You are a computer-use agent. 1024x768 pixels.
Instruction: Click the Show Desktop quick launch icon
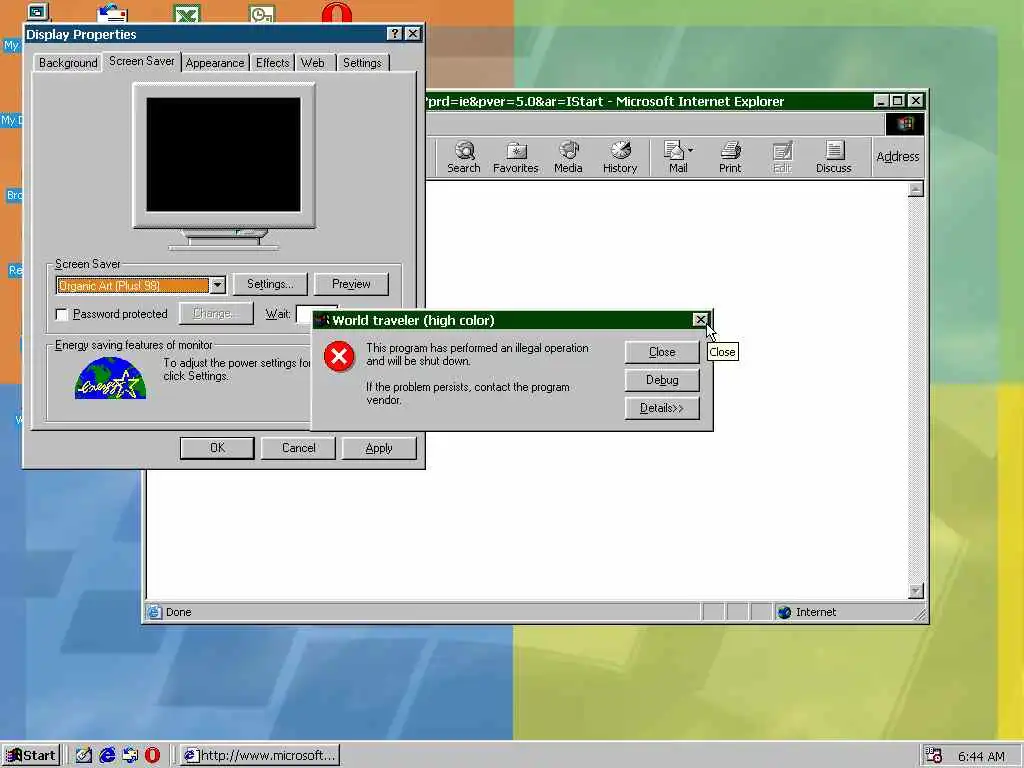[84, 756]
